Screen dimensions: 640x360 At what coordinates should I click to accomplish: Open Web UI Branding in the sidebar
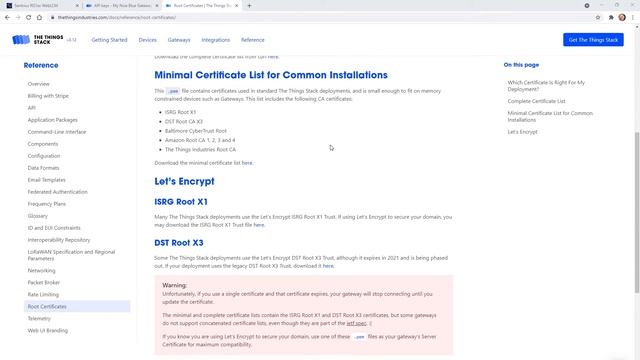[48, 331]
